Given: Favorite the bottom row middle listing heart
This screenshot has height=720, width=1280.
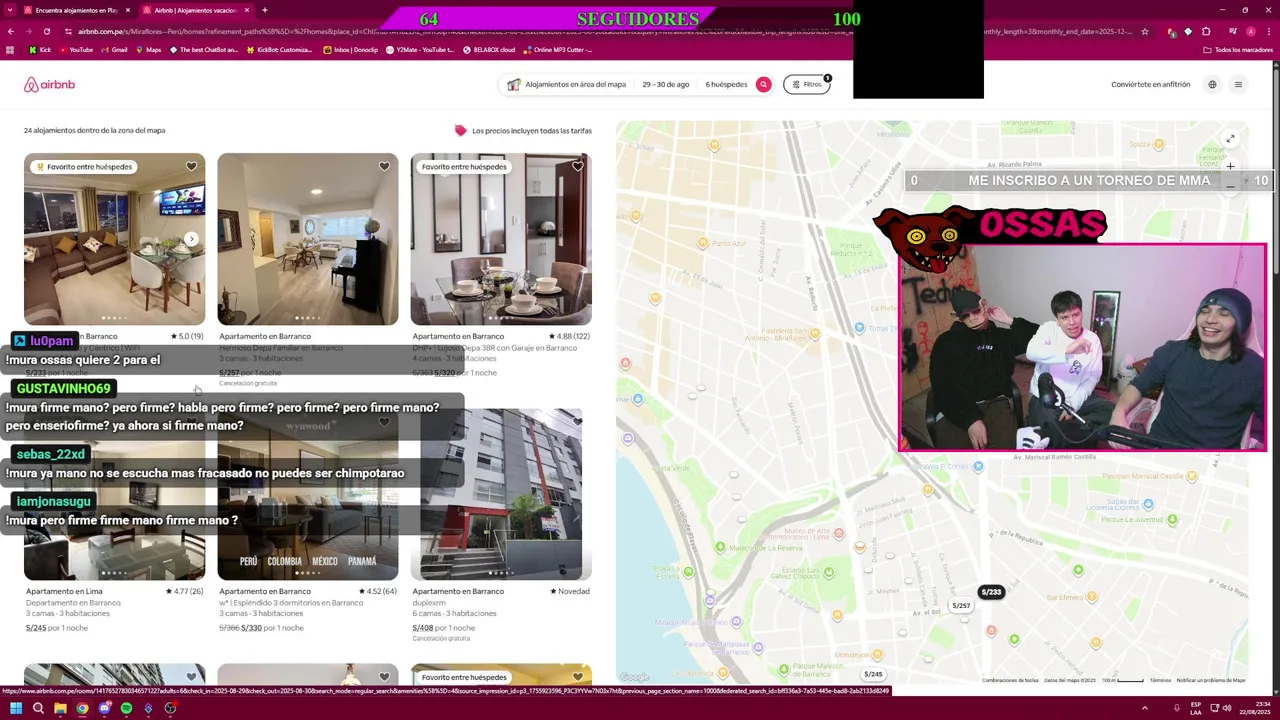Looking at the screenshot, I should pos(384,677).
